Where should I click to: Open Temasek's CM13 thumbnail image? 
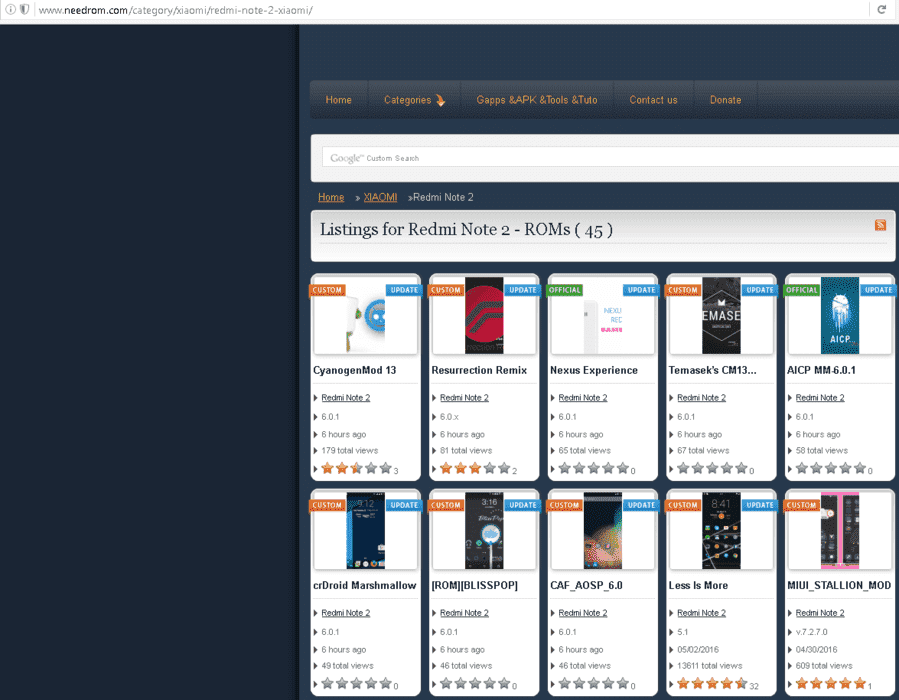(x=721, y=315)
